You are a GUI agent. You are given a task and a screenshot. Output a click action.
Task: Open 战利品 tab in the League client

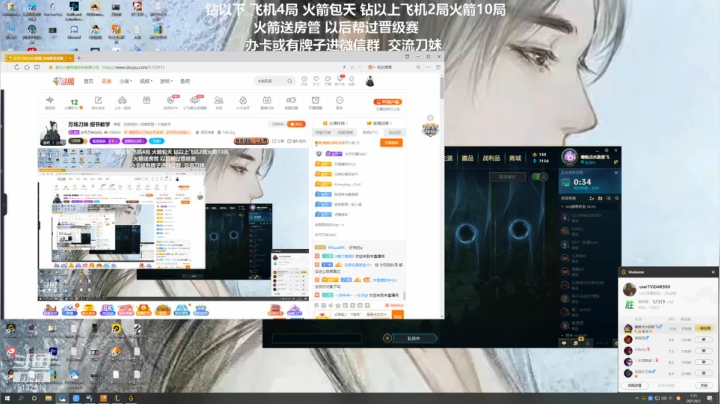491,158
